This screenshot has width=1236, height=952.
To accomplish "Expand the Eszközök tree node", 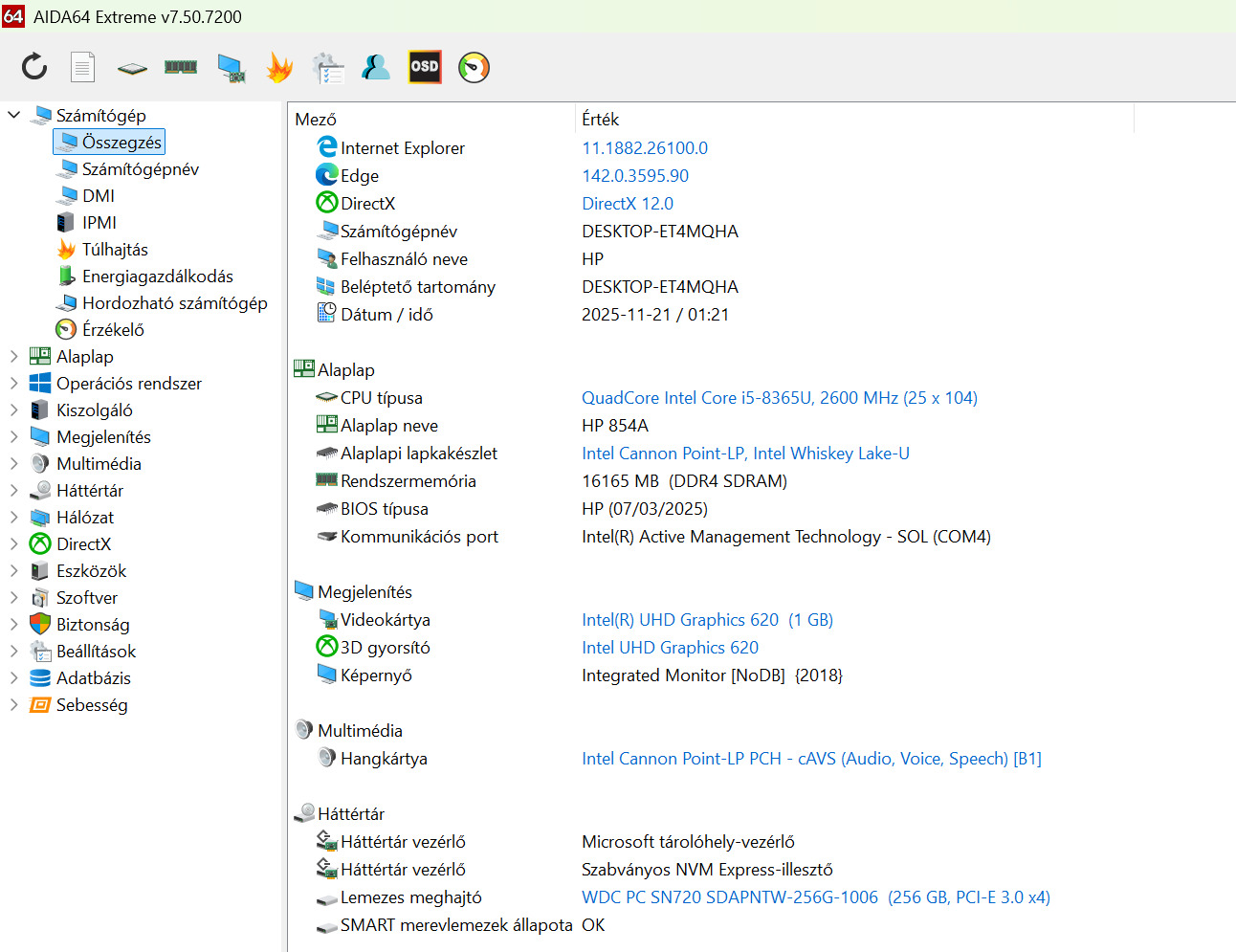I will pyautogui.click(x=13, y=570).
